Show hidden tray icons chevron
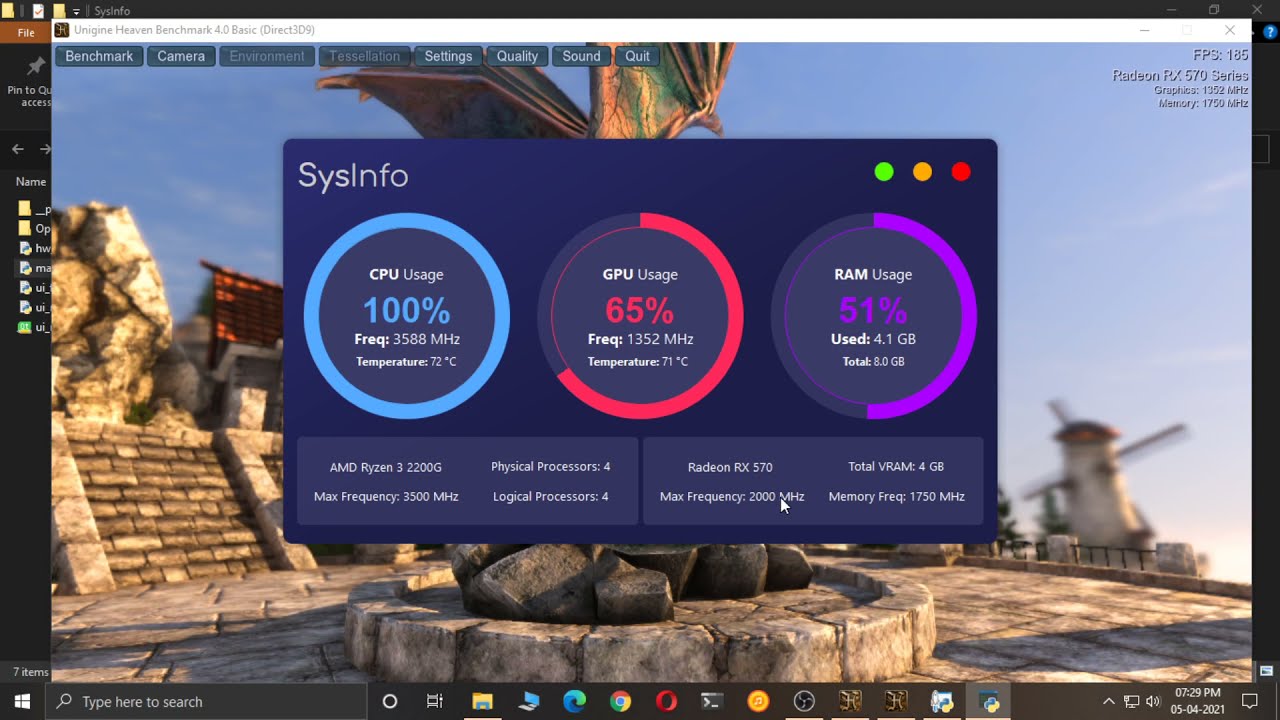This screenshot has width=1280, height=720. [x=1108, y=701]
